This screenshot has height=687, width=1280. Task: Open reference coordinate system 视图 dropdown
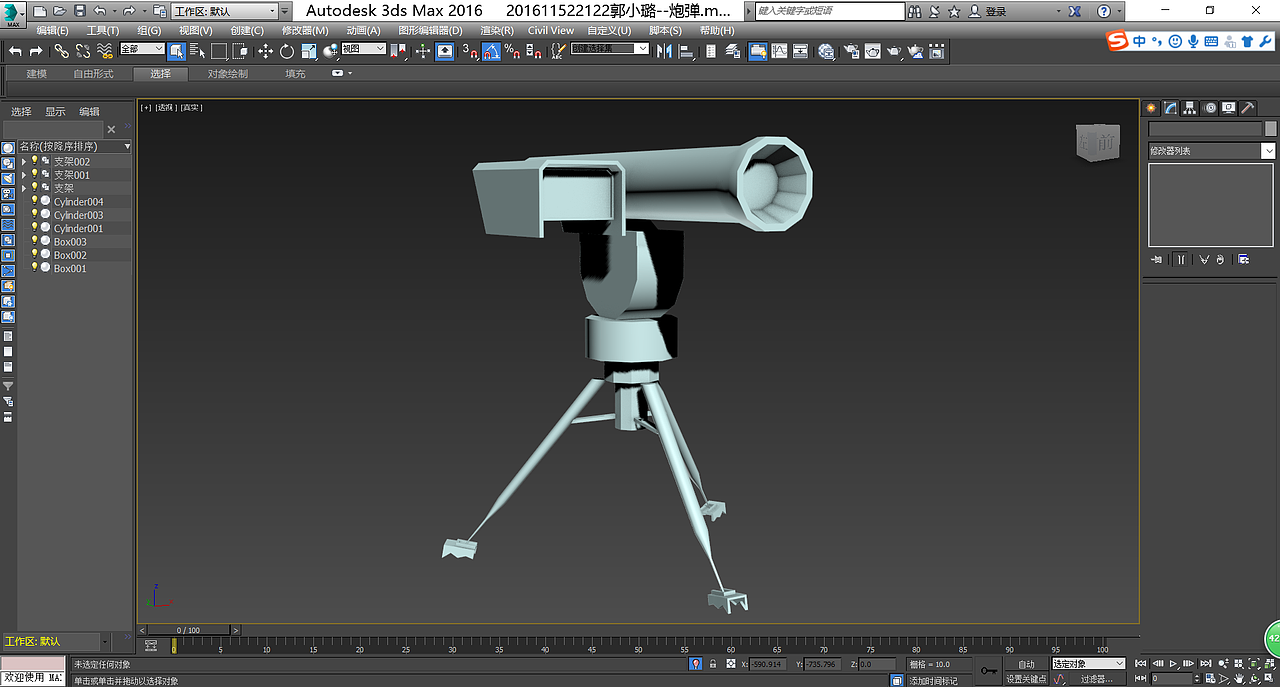pos(363,49)
